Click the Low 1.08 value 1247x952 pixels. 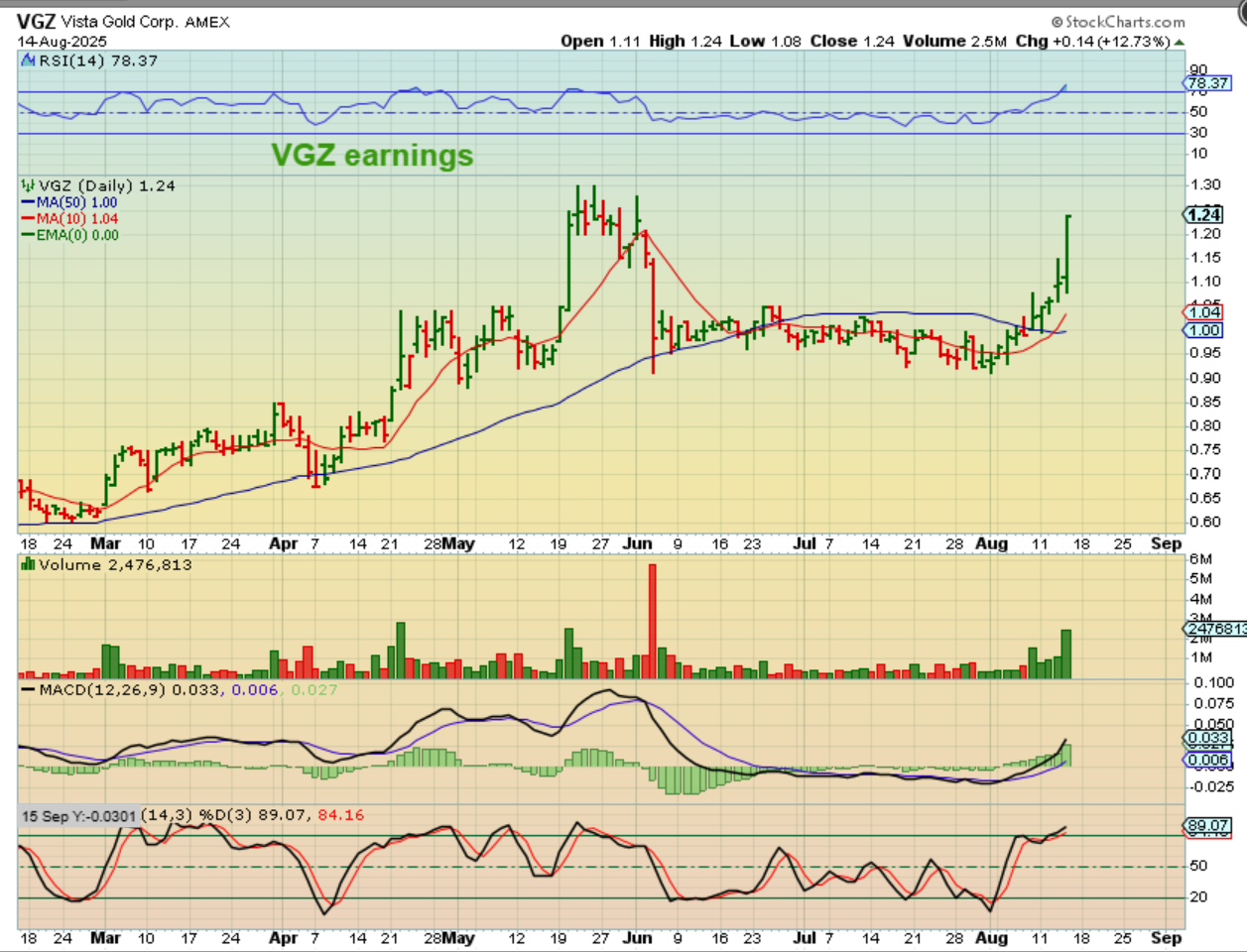(765, 41)
